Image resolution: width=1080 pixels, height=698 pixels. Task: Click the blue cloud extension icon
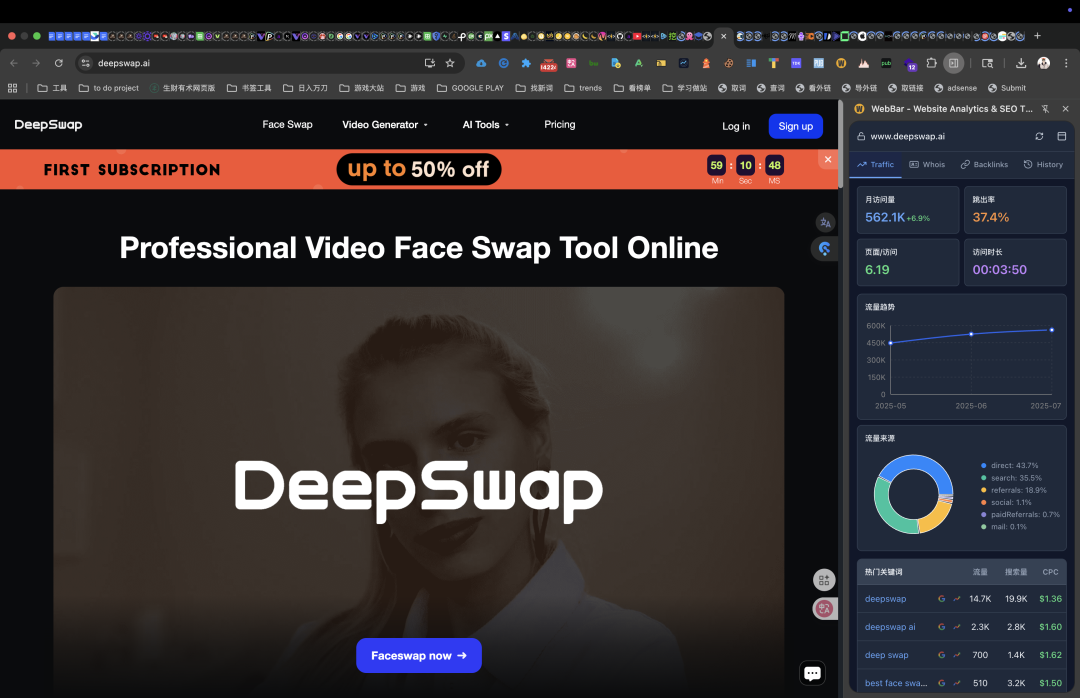coord(481,63)
